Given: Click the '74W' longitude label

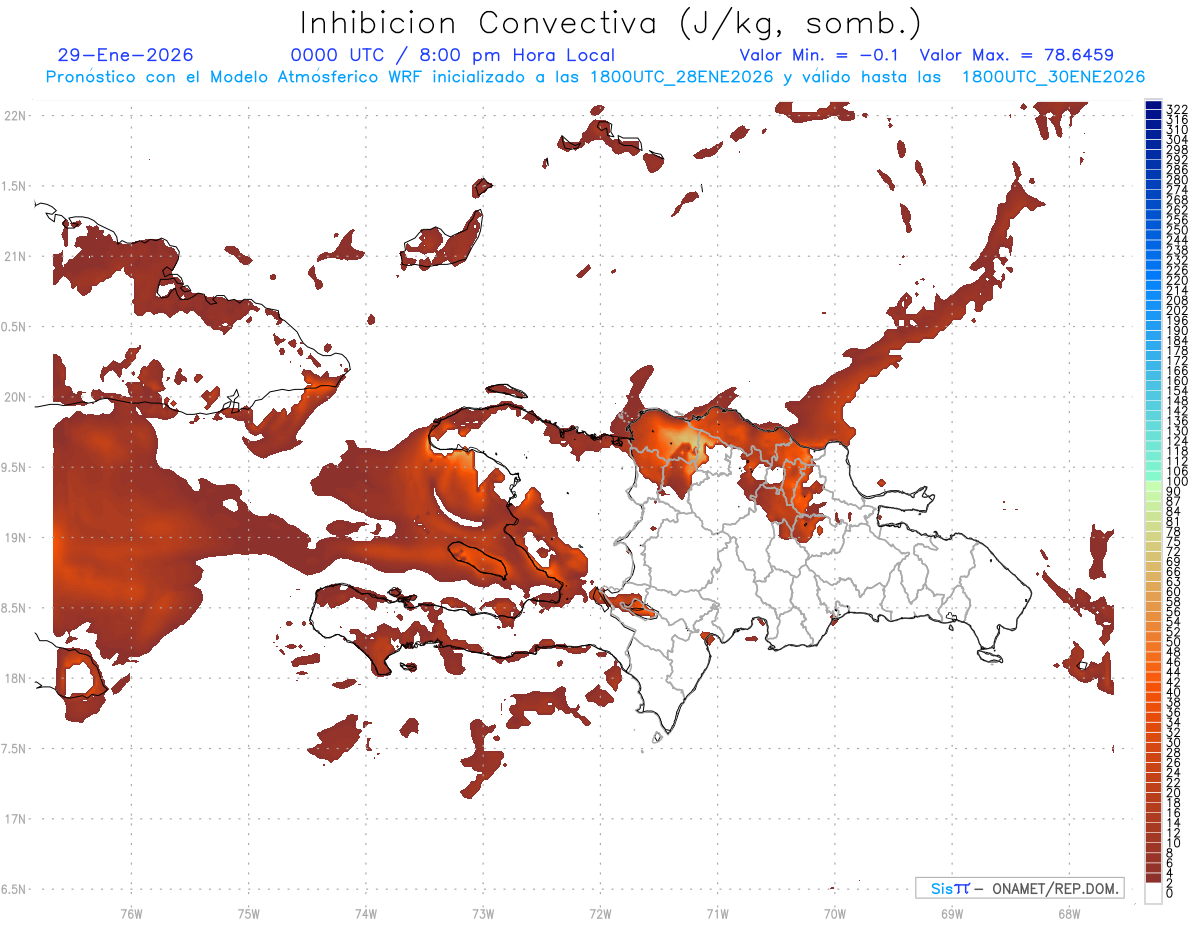Looking at the screenshot, I should [x=365, y=913].
